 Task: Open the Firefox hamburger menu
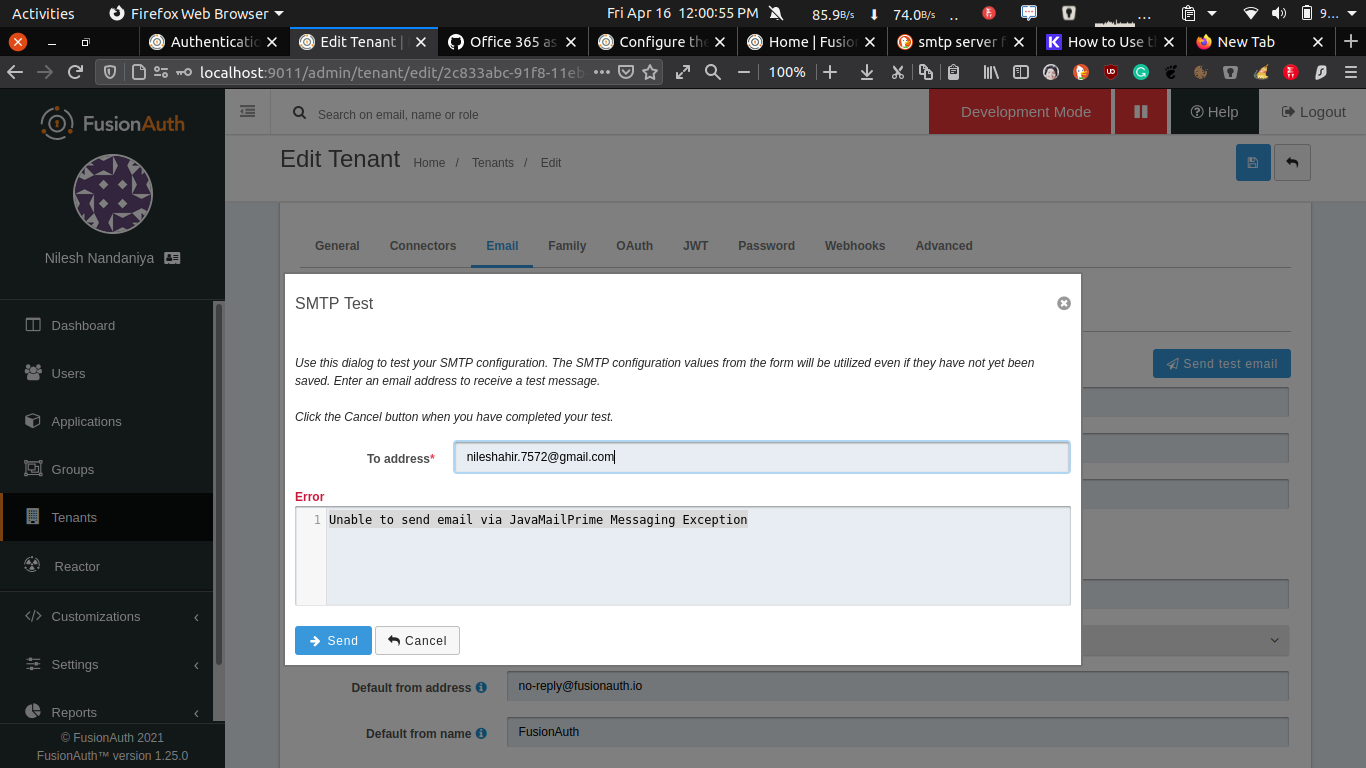click(x=1350, y=72)
